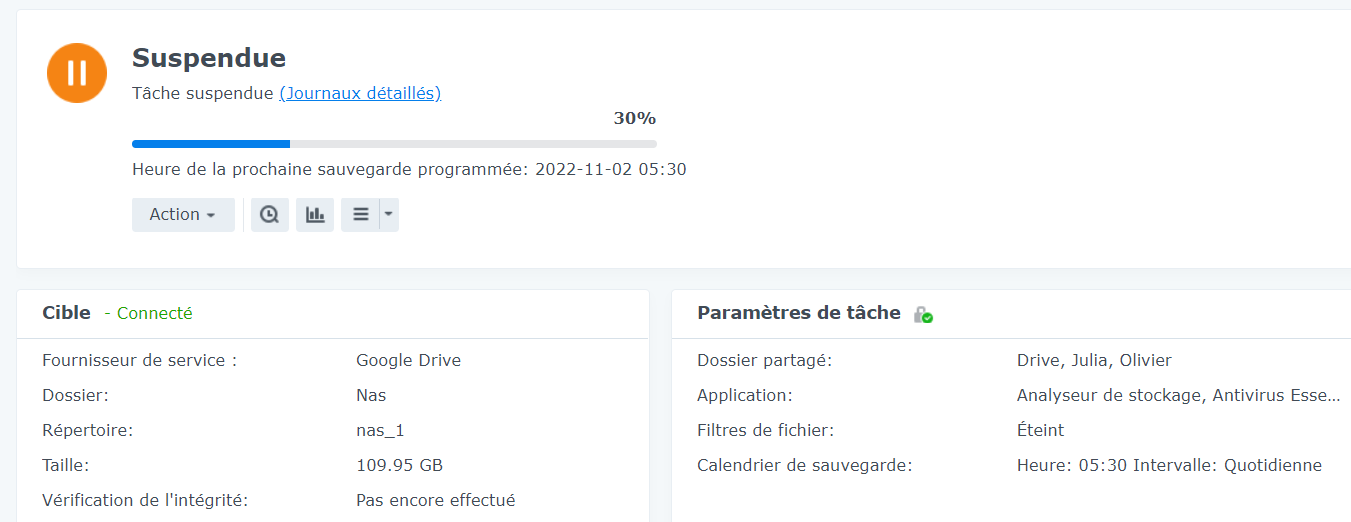Screen dimensions: 1351x522
Task: Click the 30% backup progress bar
Action: [394, 144]
